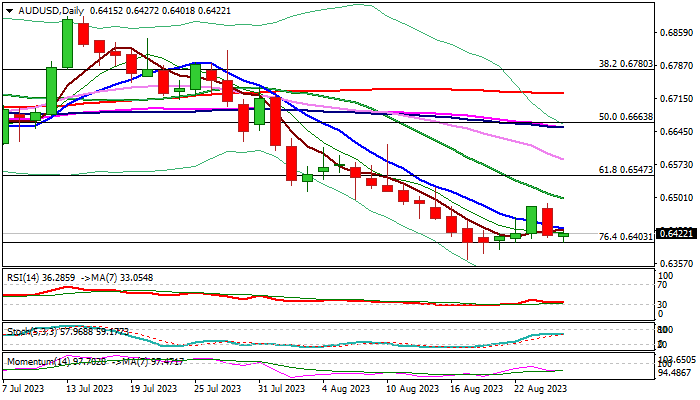Click the tall green candle near 13 Jul

[68, 43]
